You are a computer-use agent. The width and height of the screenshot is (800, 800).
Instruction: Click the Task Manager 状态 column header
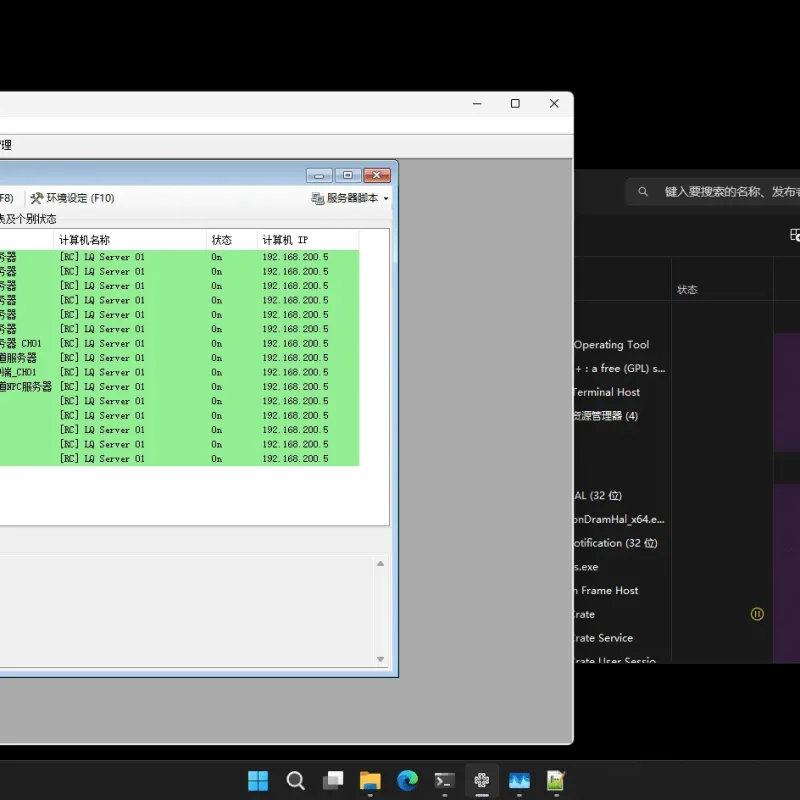687,290
